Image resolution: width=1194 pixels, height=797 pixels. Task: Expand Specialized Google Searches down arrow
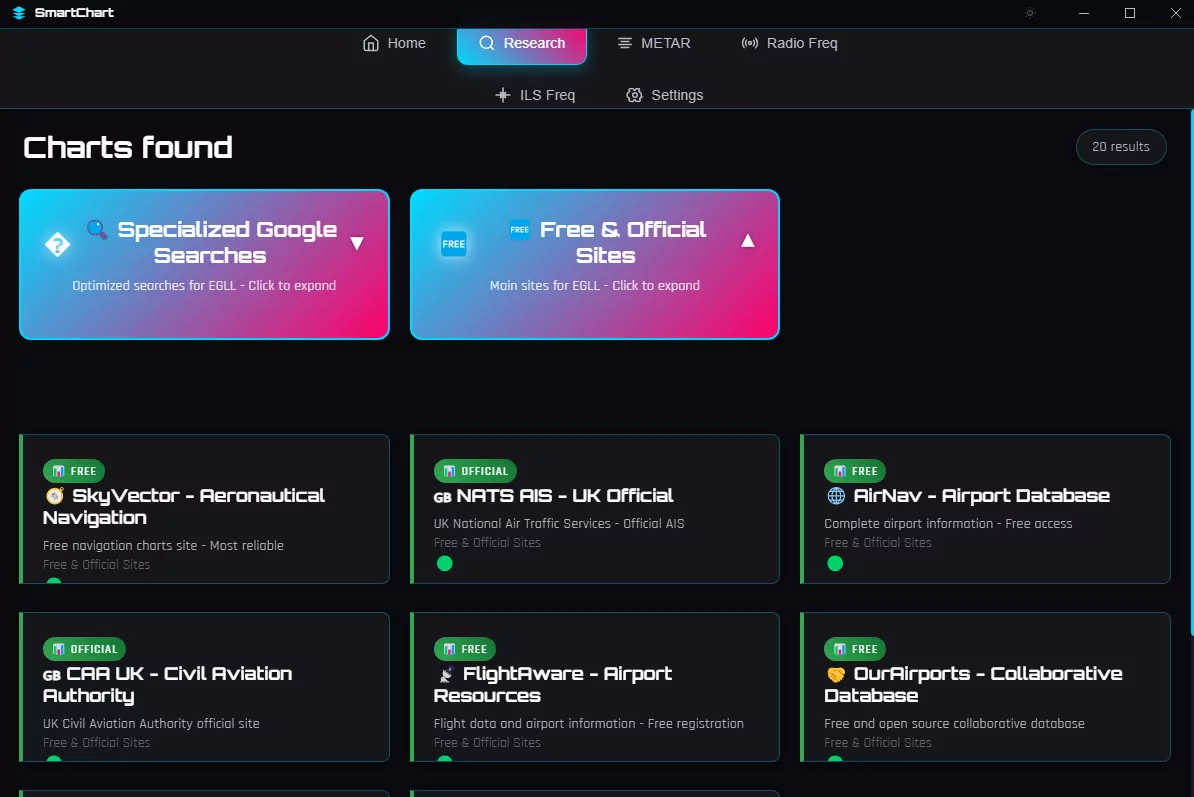(x=357, y=243)
